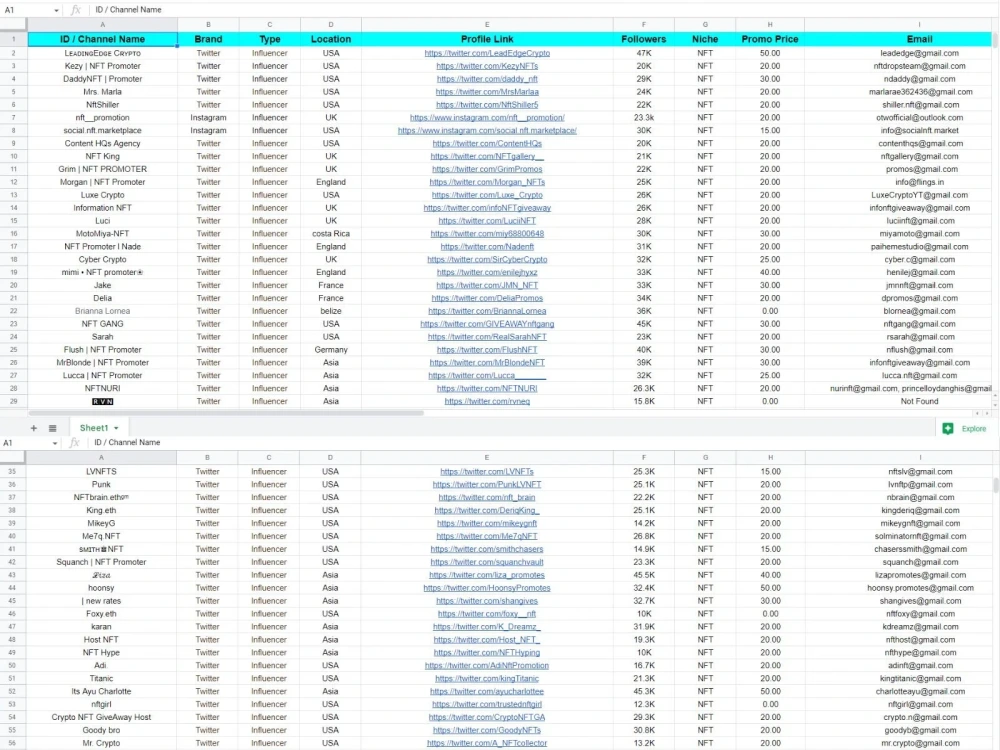This screenshot has width=1000, height=750.
Task: Select the Promo Price header cell
Action: (770, 39)
